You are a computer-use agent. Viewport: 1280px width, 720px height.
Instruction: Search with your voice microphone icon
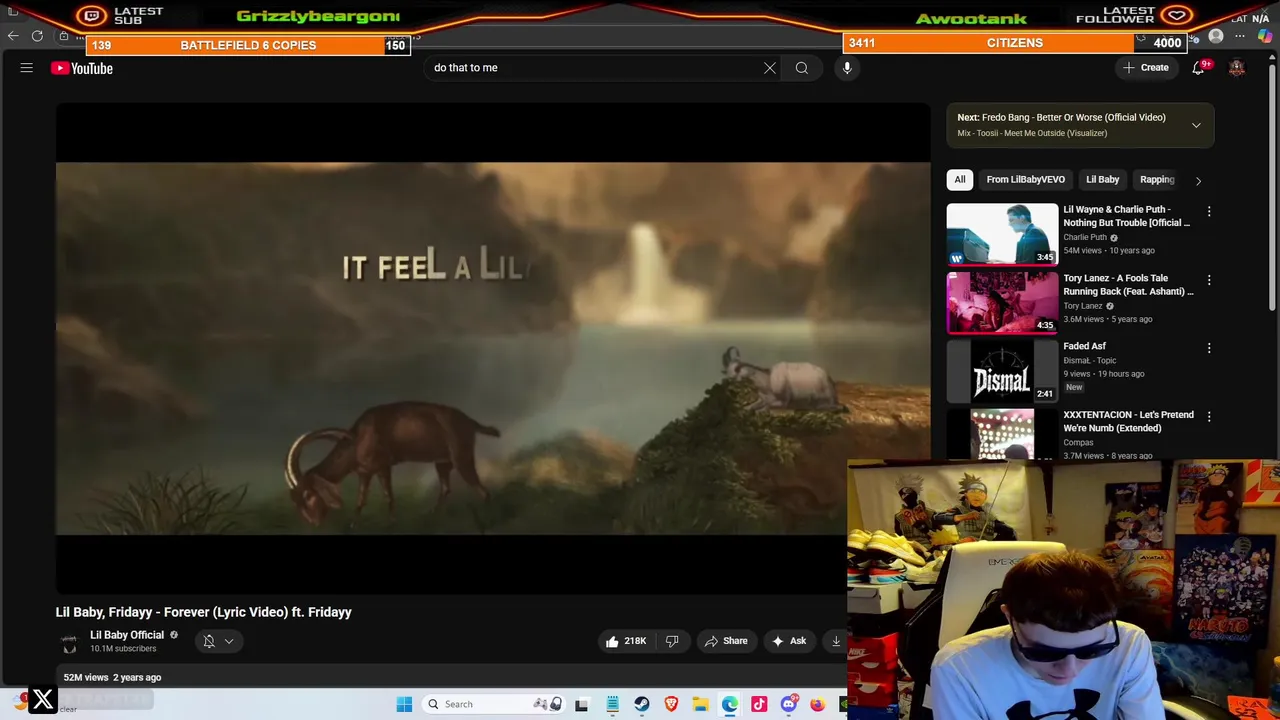pos(847,68)
